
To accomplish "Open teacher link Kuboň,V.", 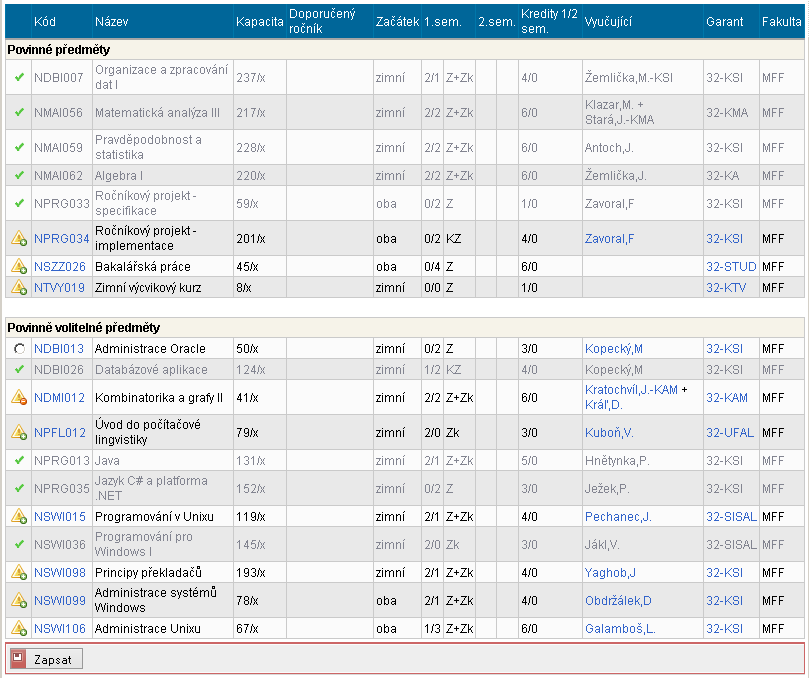I will coord(610,433).
